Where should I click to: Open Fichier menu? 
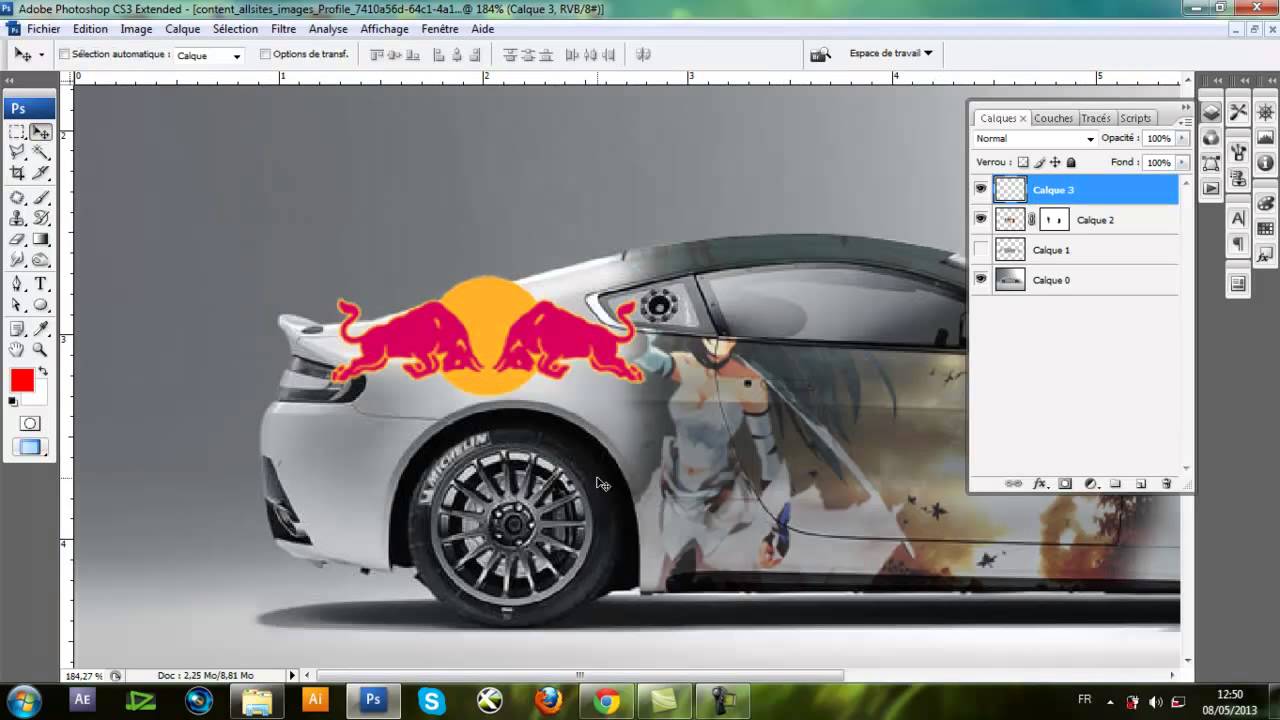point(43,29)
